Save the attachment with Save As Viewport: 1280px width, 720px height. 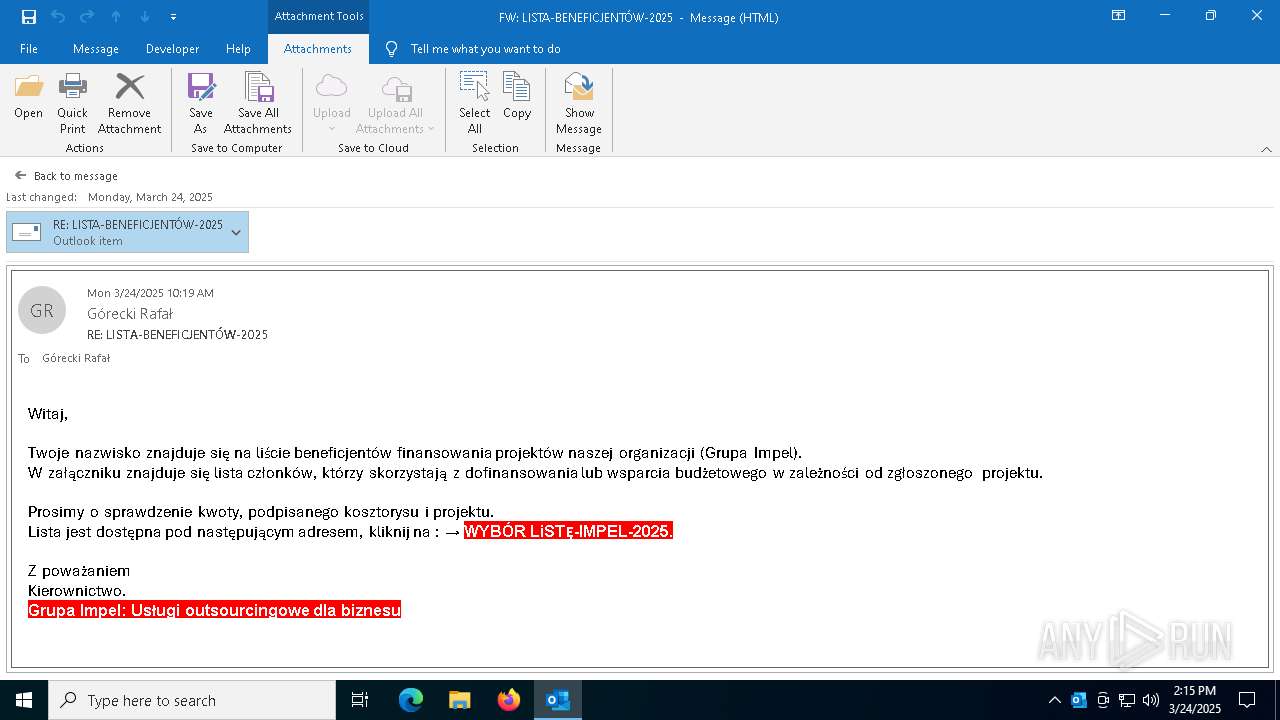pos(200,104)
